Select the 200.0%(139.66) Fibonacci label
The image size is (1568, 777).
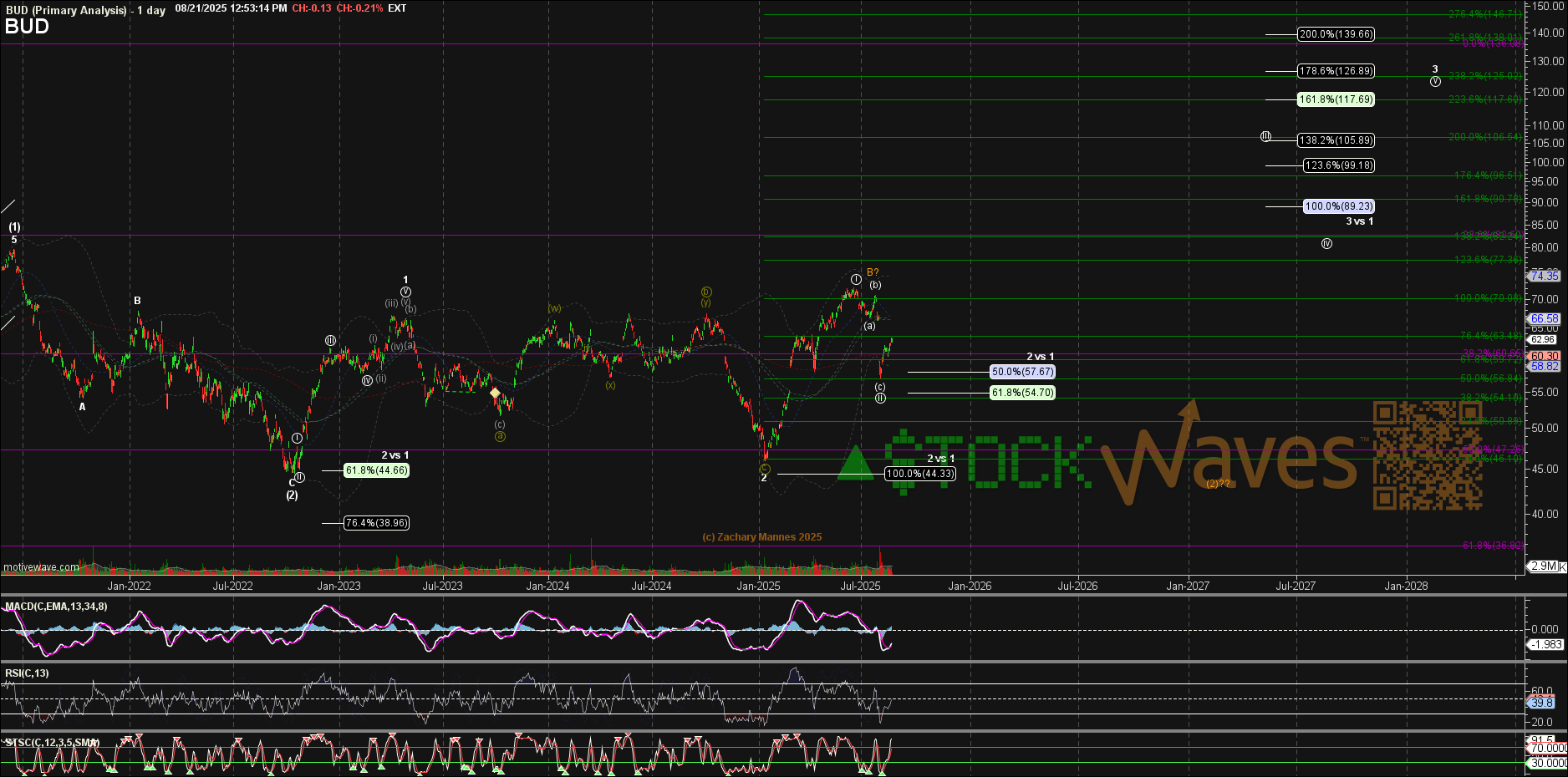1336,34
